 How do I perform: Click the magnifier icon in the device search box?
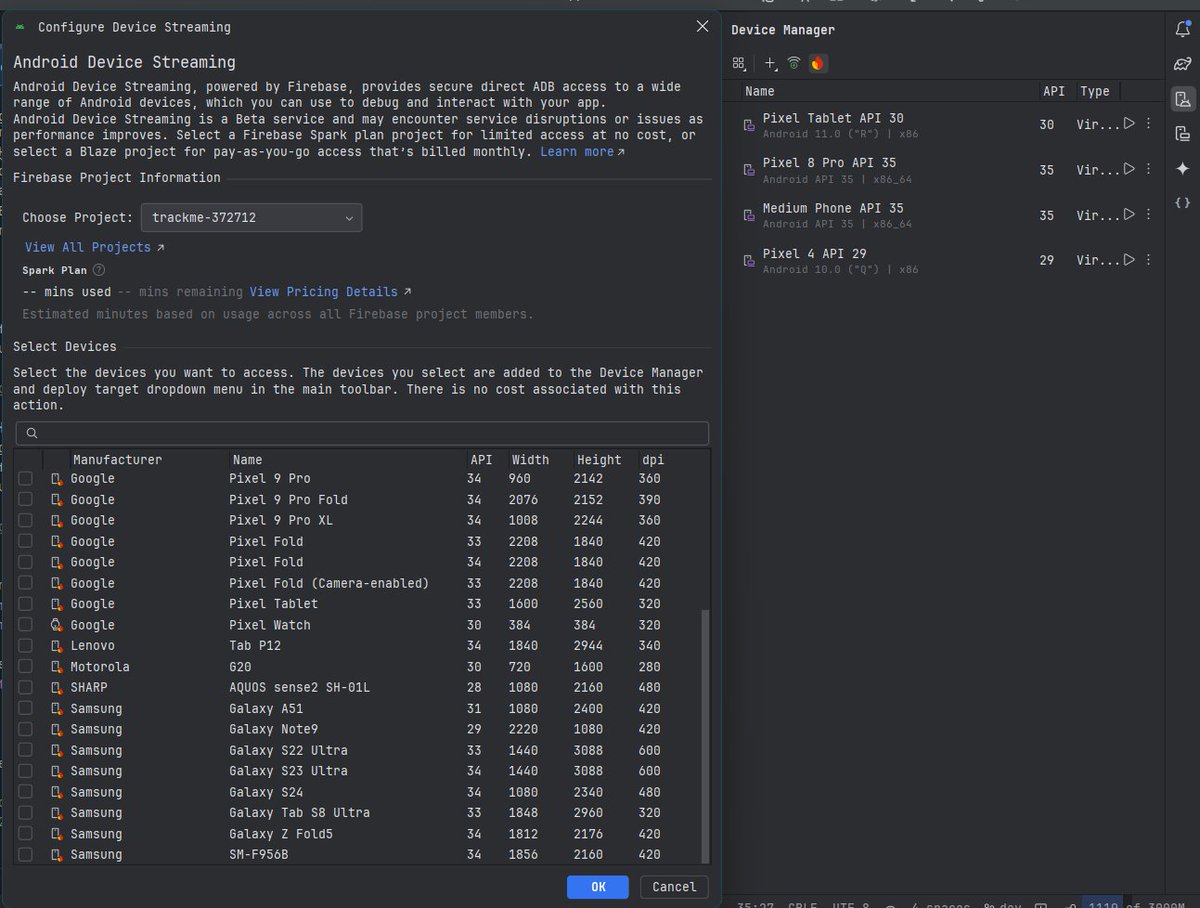point(32,433)
